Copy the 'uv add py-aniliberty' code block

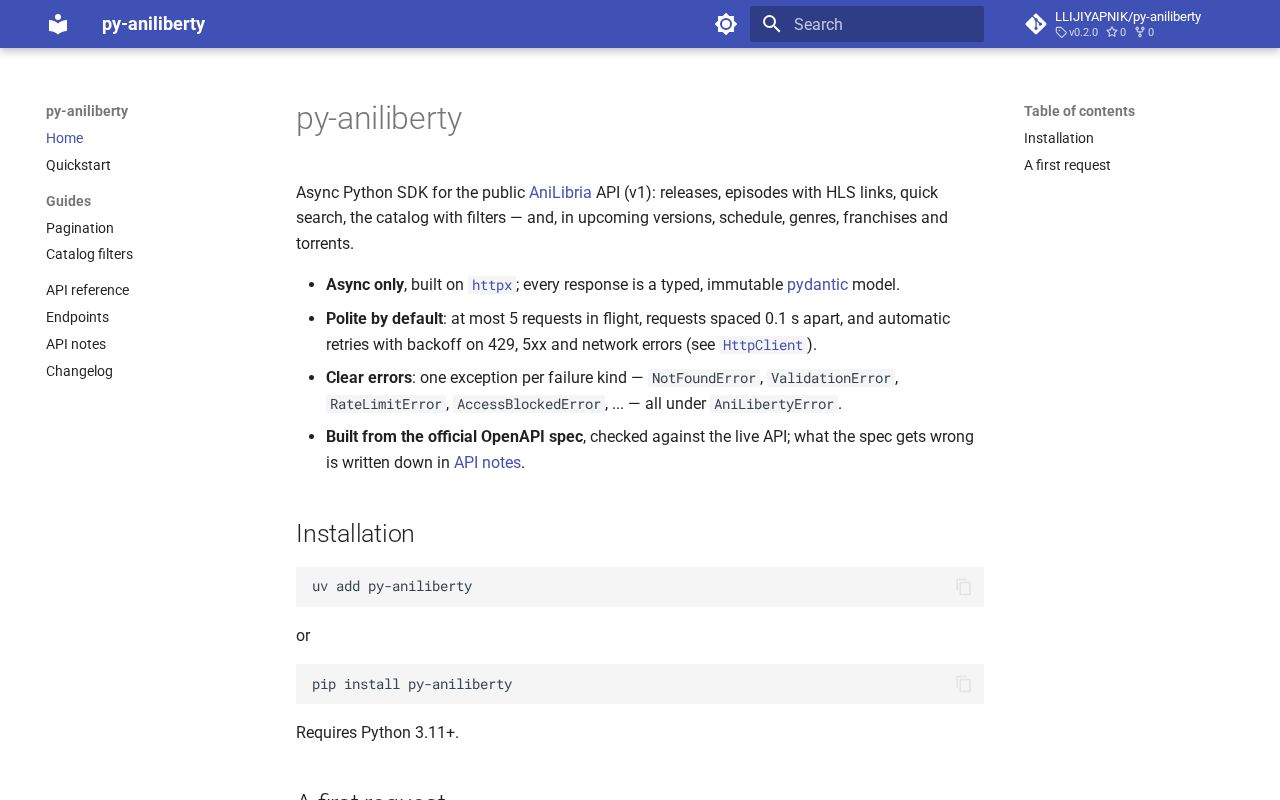963,587
